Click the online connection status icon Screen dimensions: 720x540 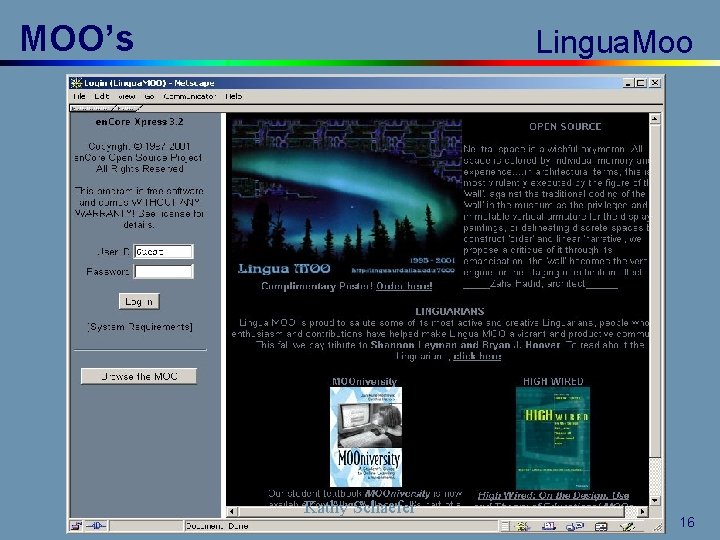[96, 526]
